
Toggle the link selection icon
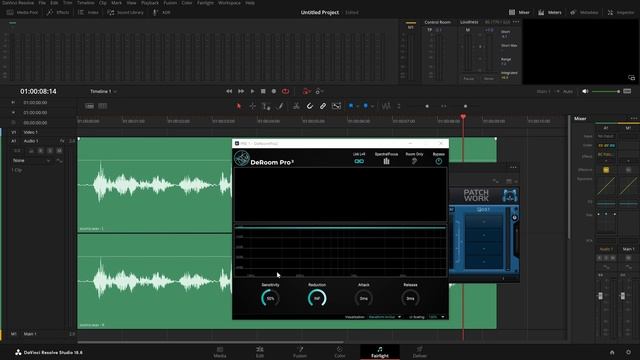323,106
